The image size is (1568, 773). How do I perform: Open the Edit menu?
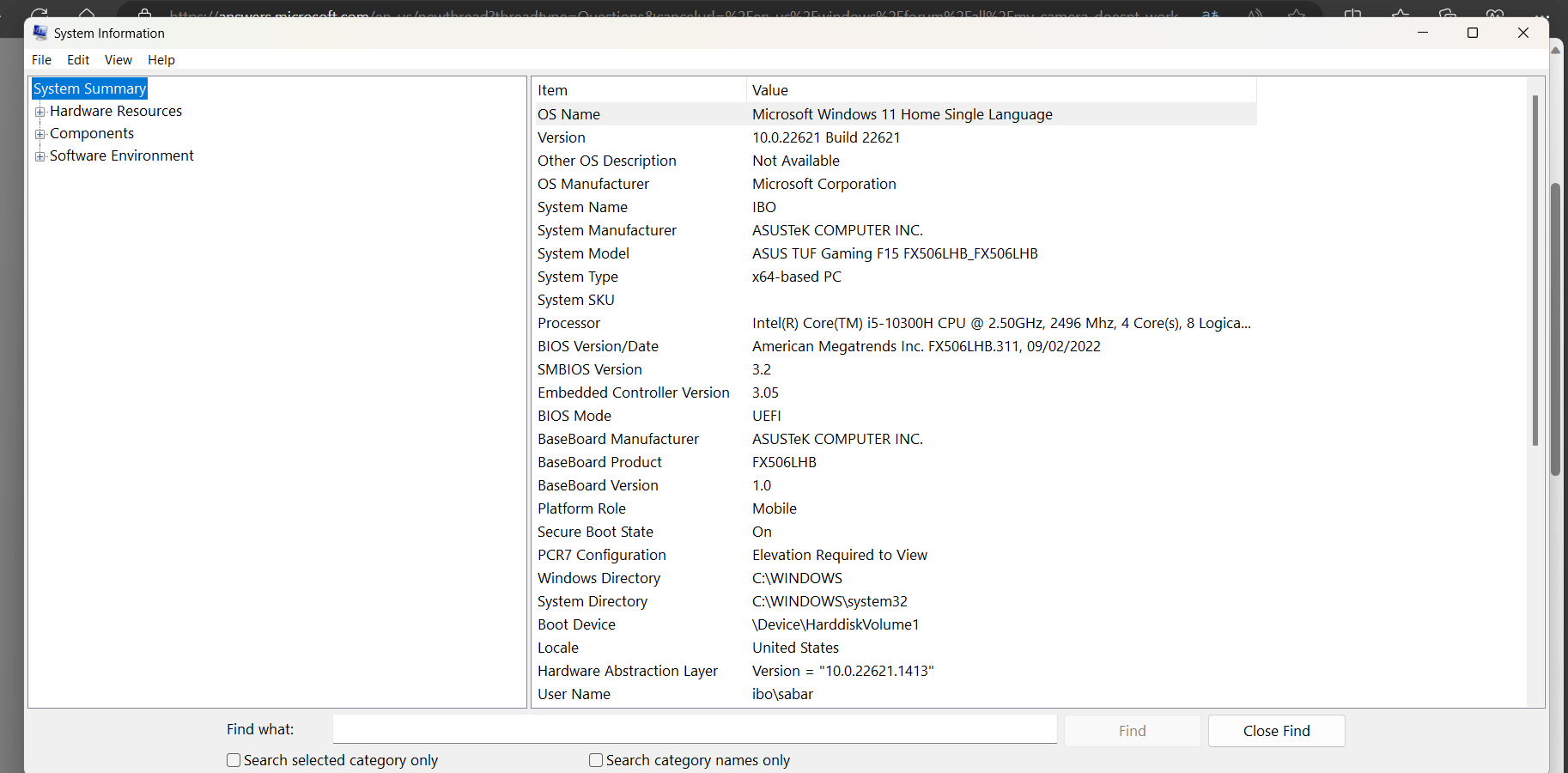78,60
